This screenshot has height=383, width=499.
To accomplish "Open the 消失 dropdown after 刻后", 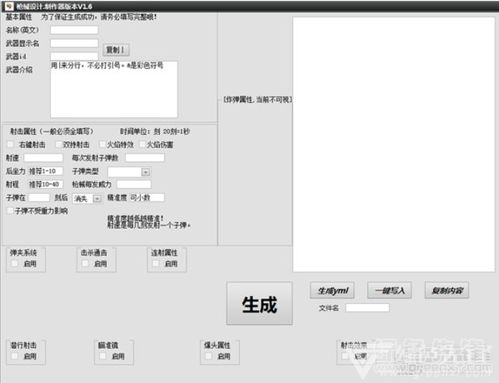I will [97, 199].
